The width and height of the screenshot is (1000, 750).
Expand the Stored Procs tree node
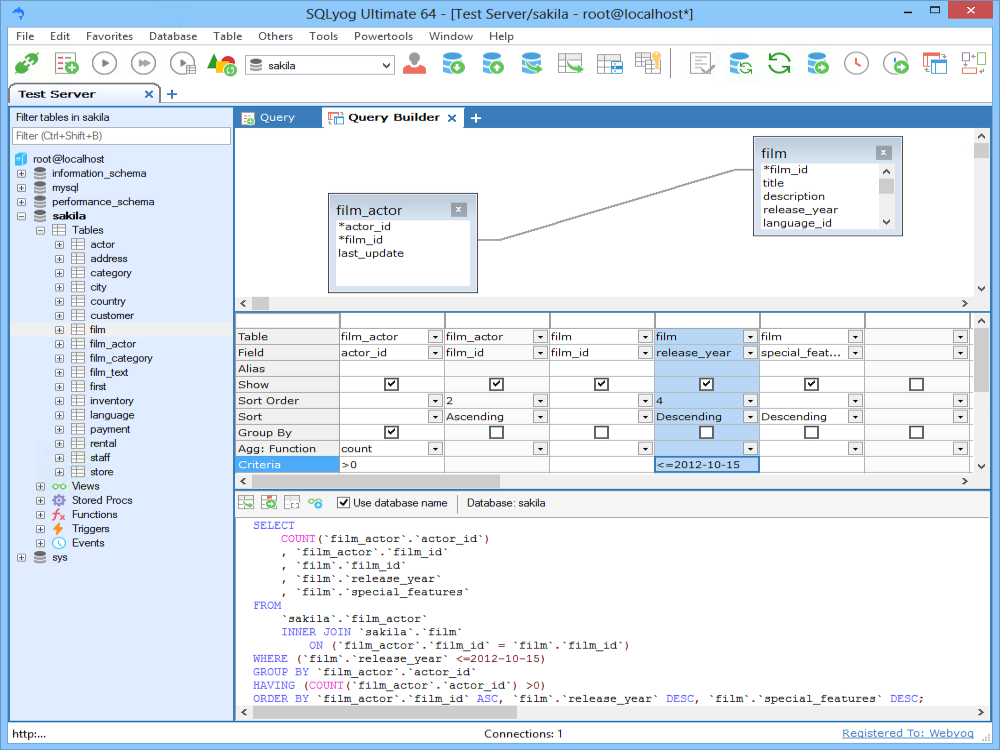pos(41,500)
